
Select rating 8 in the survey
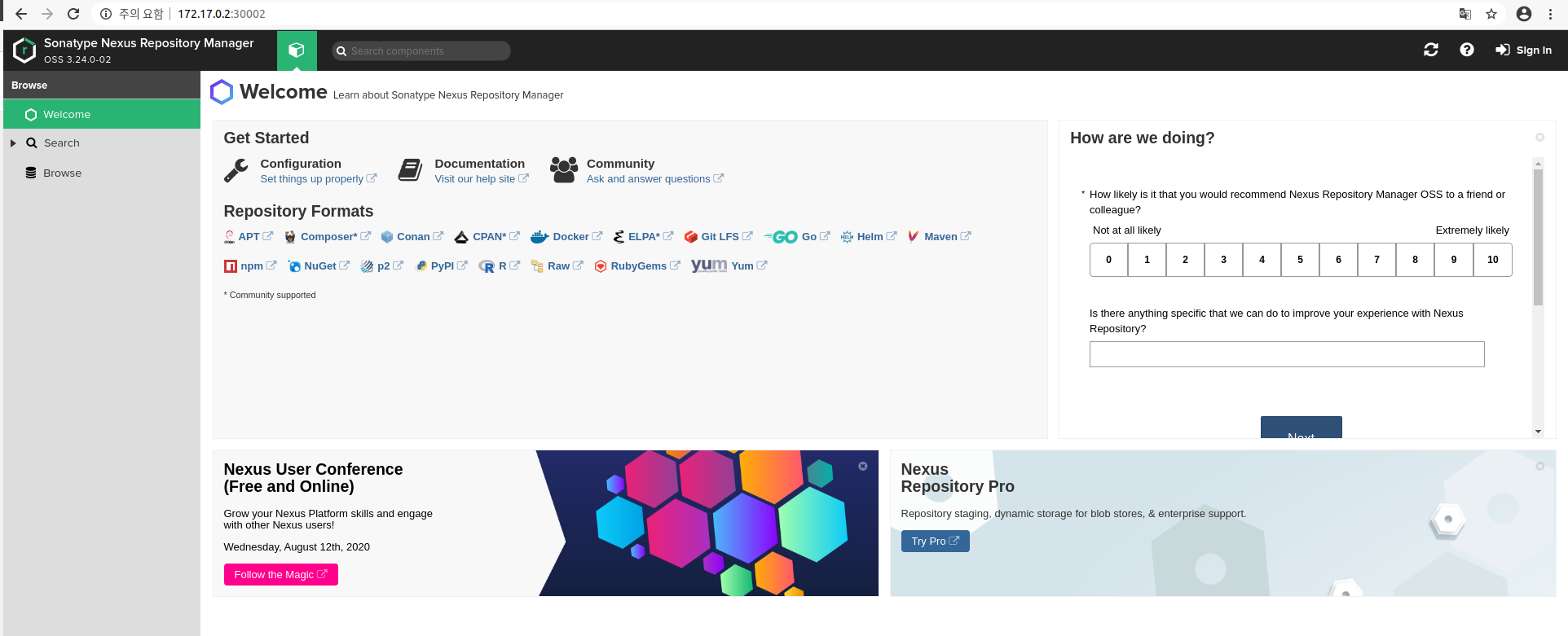coord(1415,260)
